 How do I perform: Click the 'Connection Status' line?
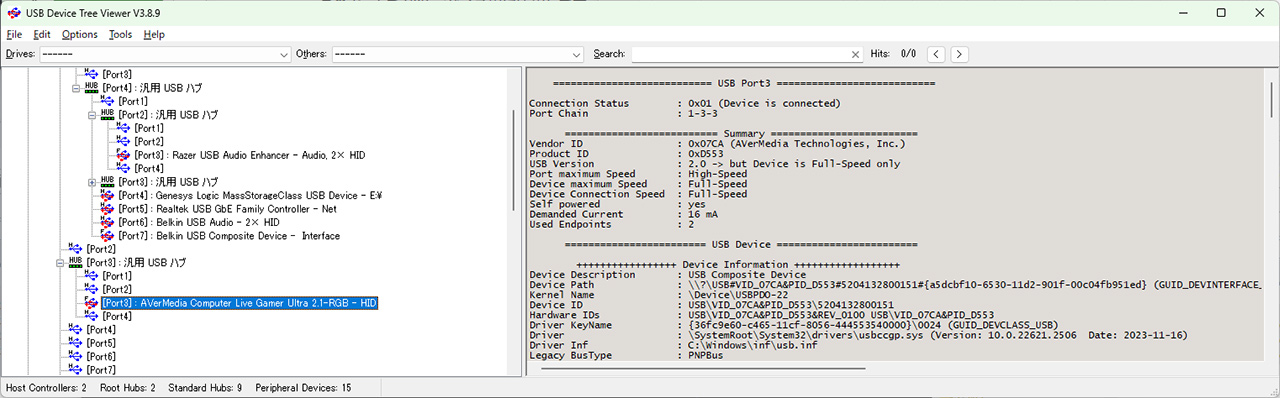pos(685,103)
